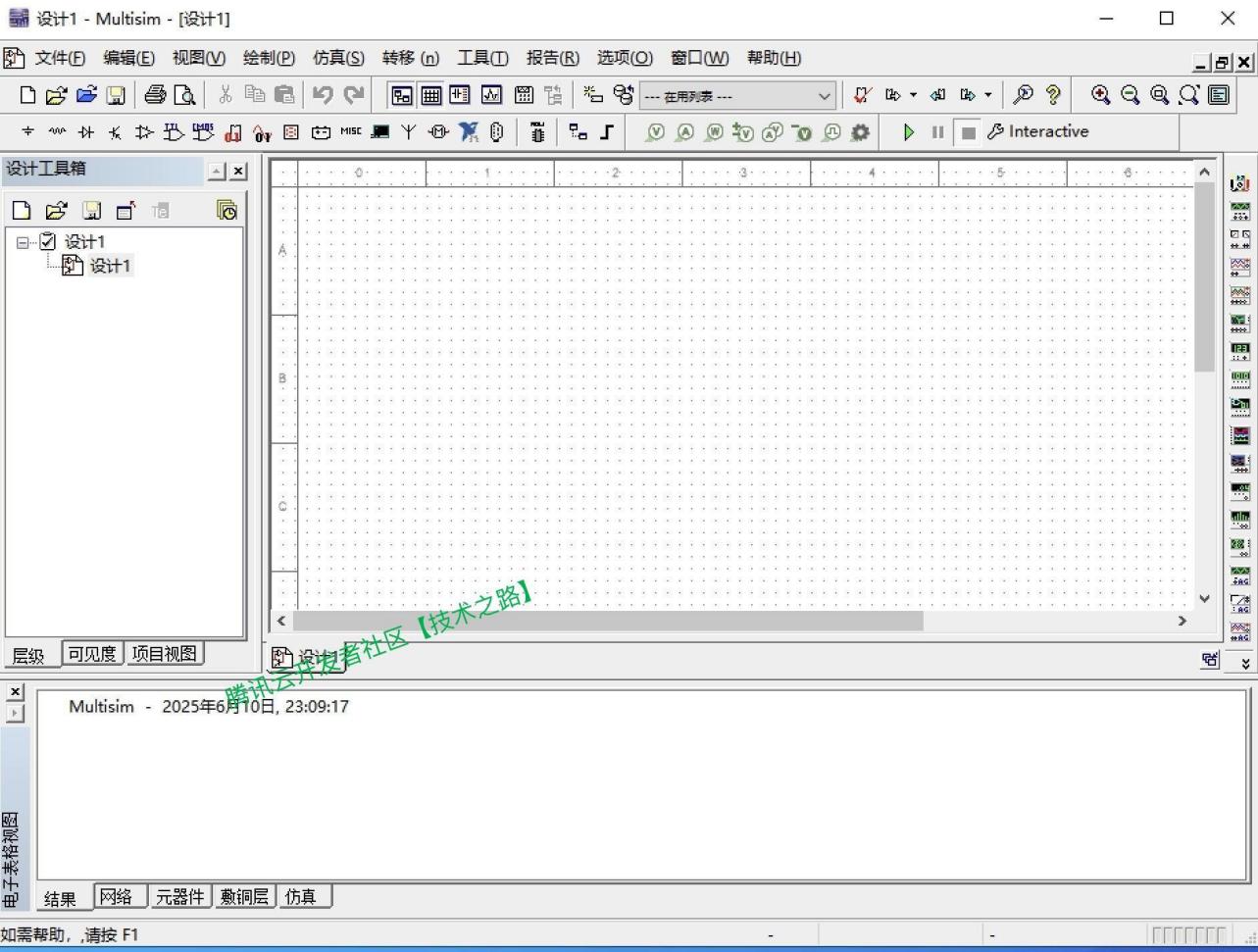Image resolution: width=1258 pixels, height=952 pixels.
Task: Open the Postprocessor icon
Action: [524, 95]
